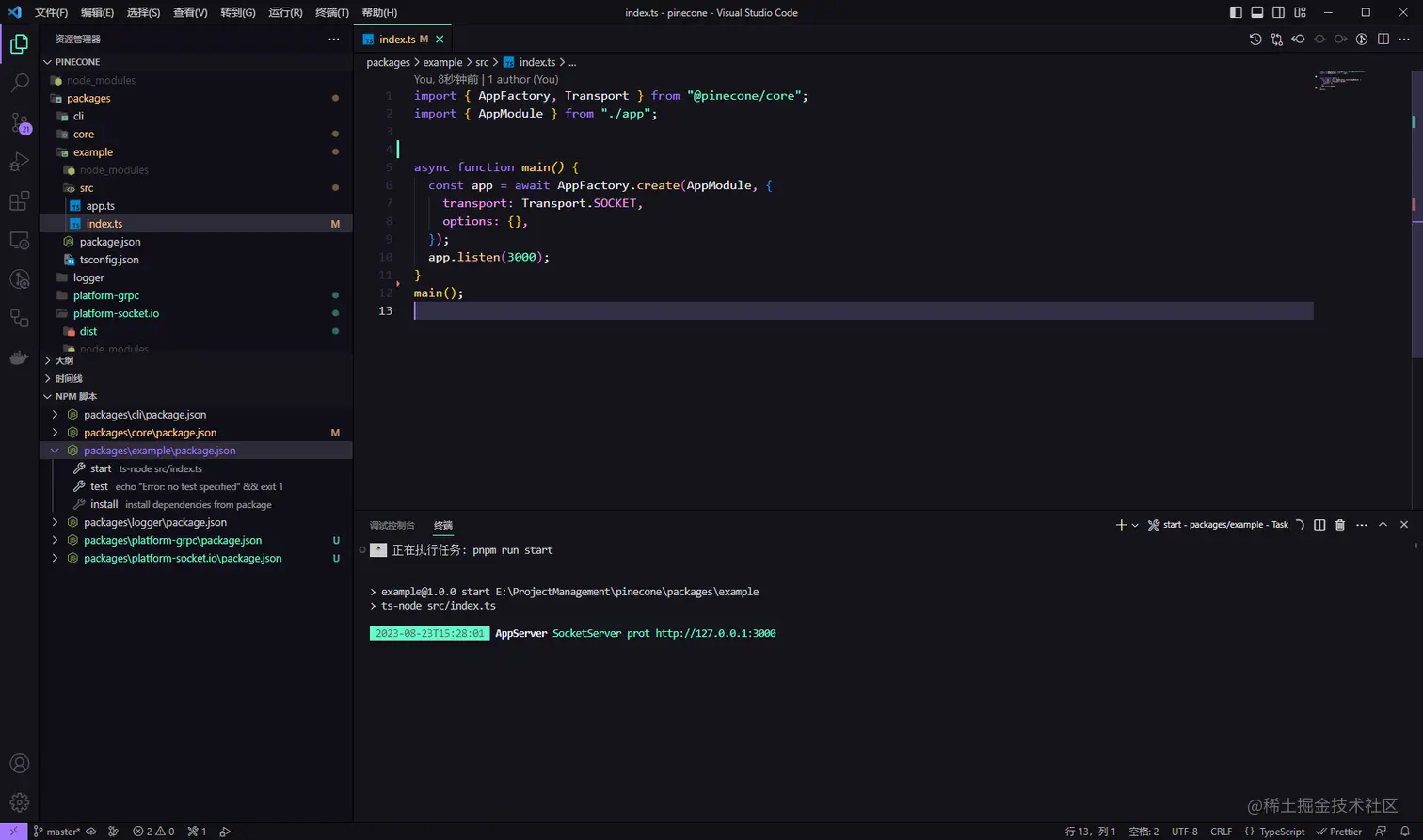
Task: Run the test npm script
Action: click(x=196, y=486)
